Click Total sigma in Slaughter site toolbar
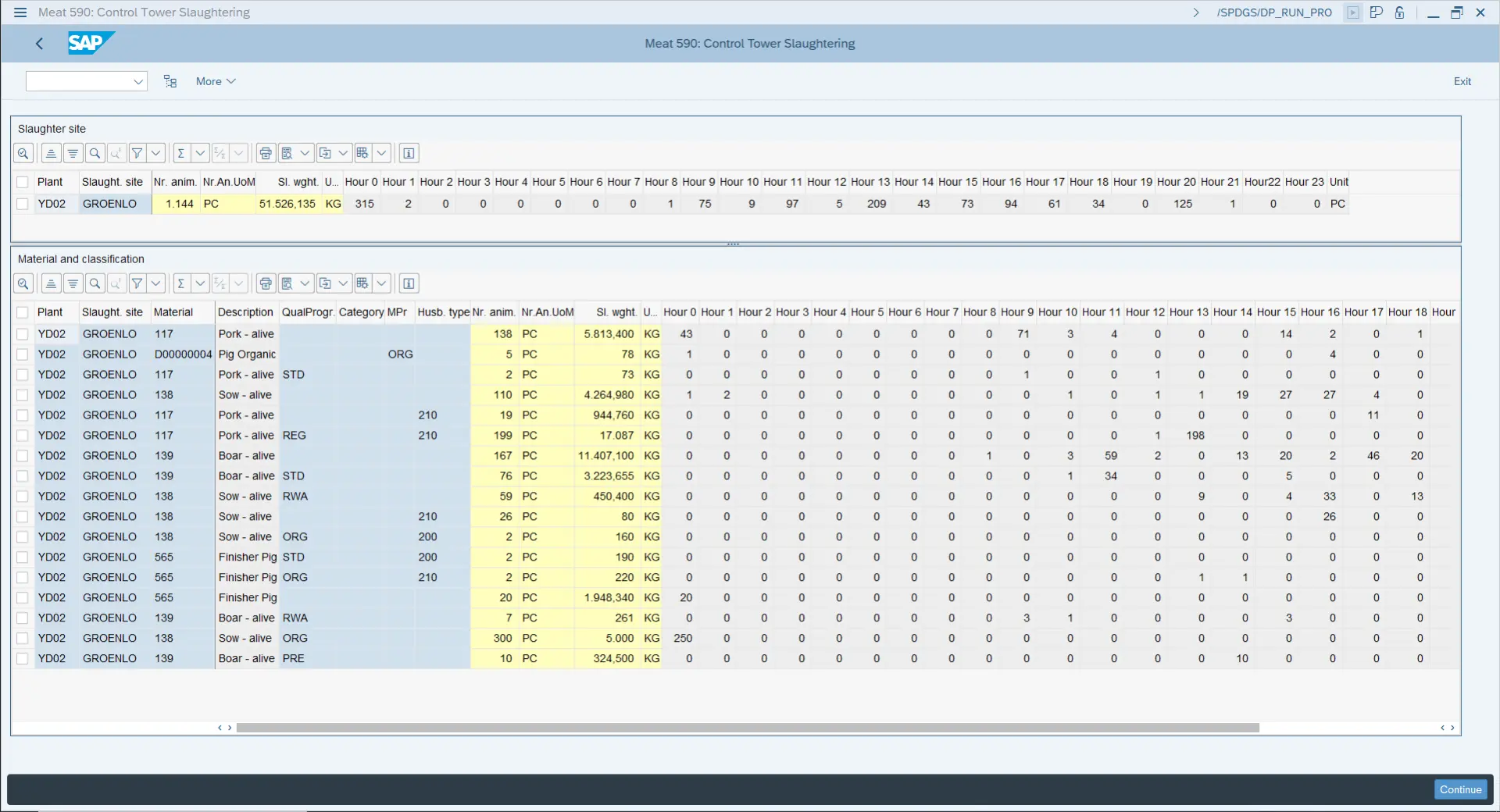Image resolution: width=1500 pixels, height=812 pixels. click(180, 153)
